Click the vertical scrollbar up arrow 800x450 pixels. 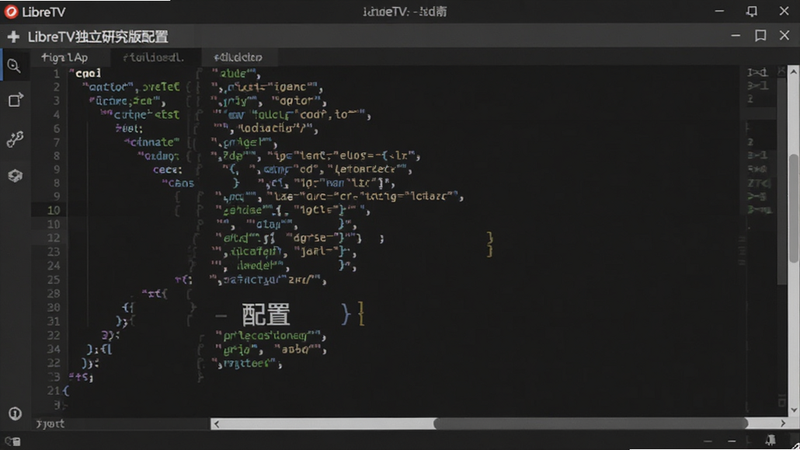point(793,72)
